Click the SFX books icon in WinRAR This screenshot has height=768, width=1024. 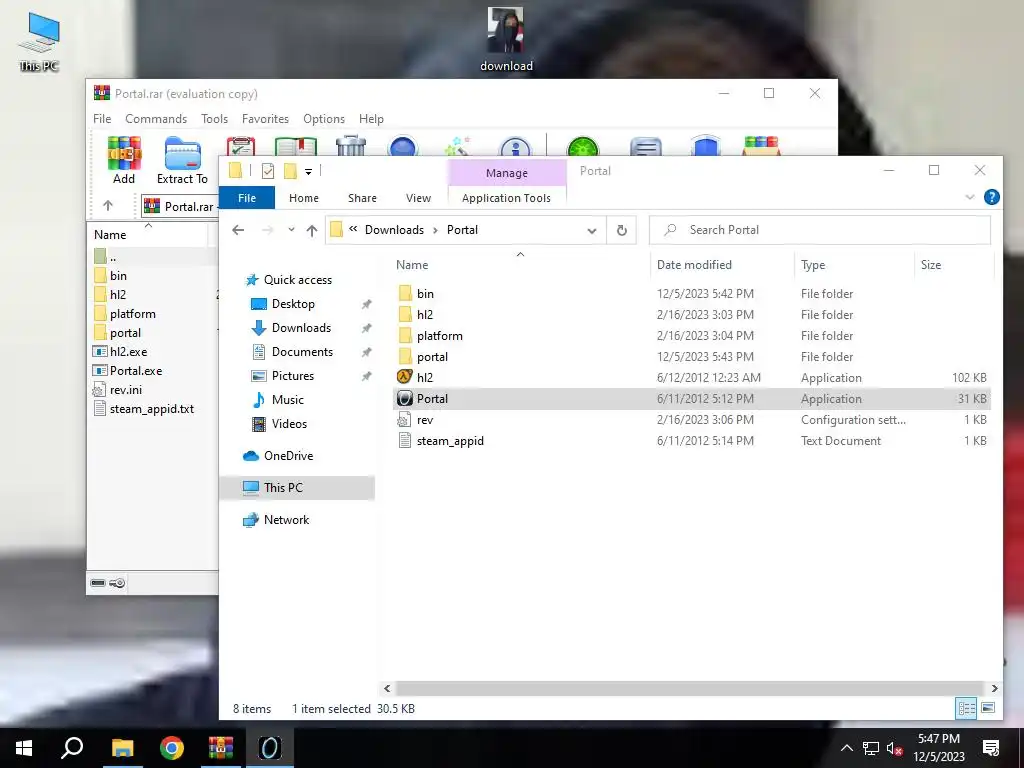(x=761, y=146)
